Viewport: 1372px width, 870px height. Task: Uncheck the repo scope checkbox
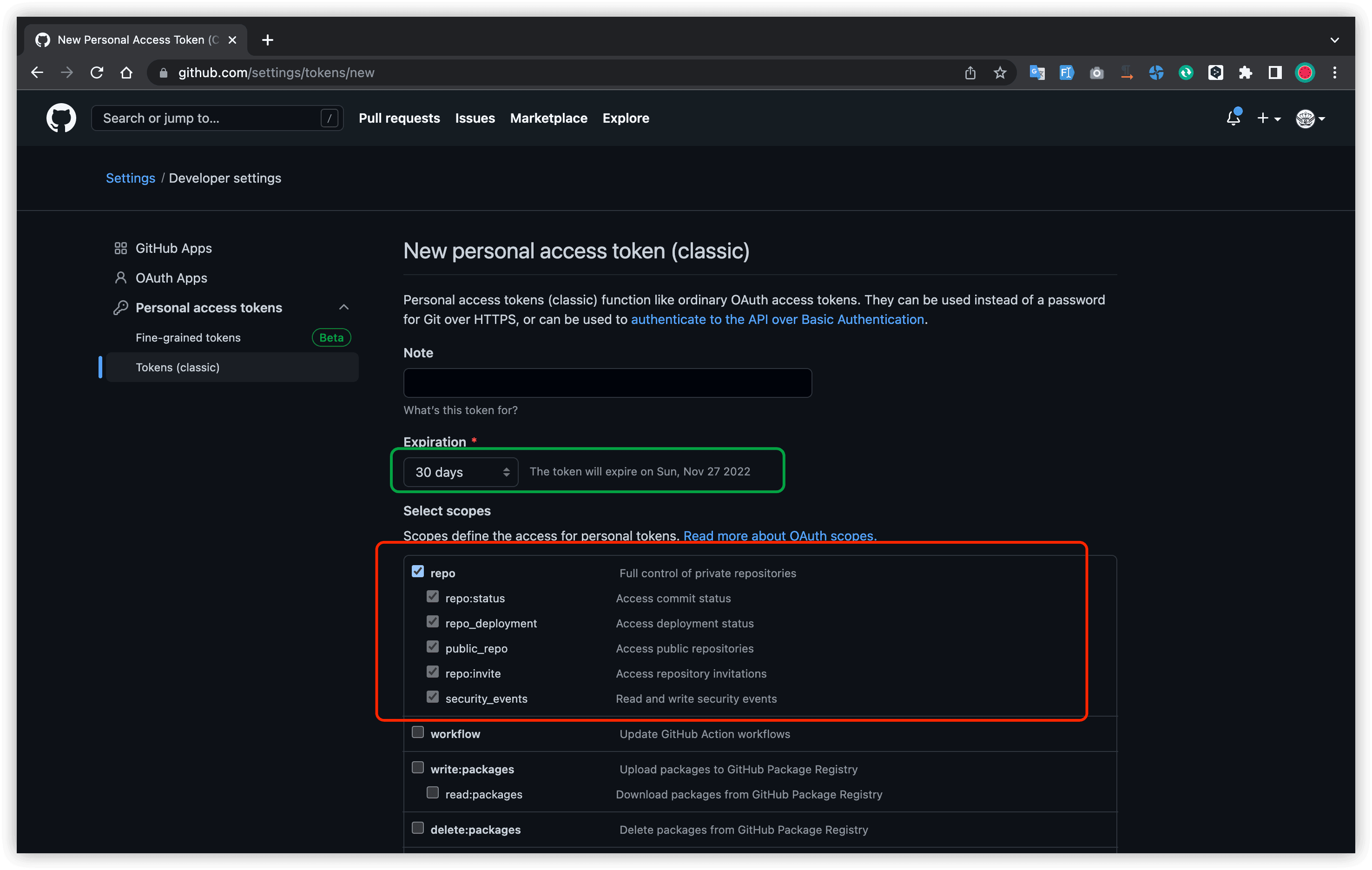pos(418,572)
